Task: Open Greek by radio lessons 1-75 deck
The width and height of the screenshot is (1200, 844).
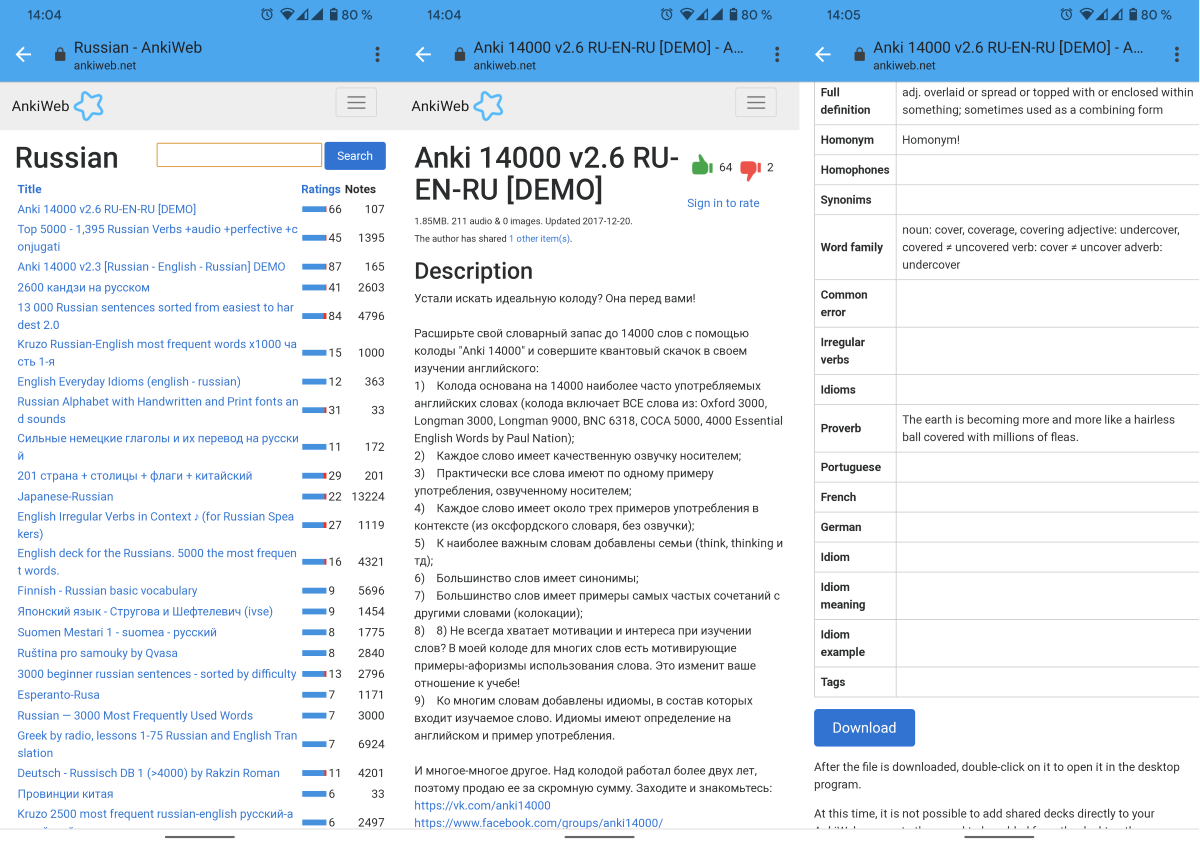Action: [x=157, y=744]
